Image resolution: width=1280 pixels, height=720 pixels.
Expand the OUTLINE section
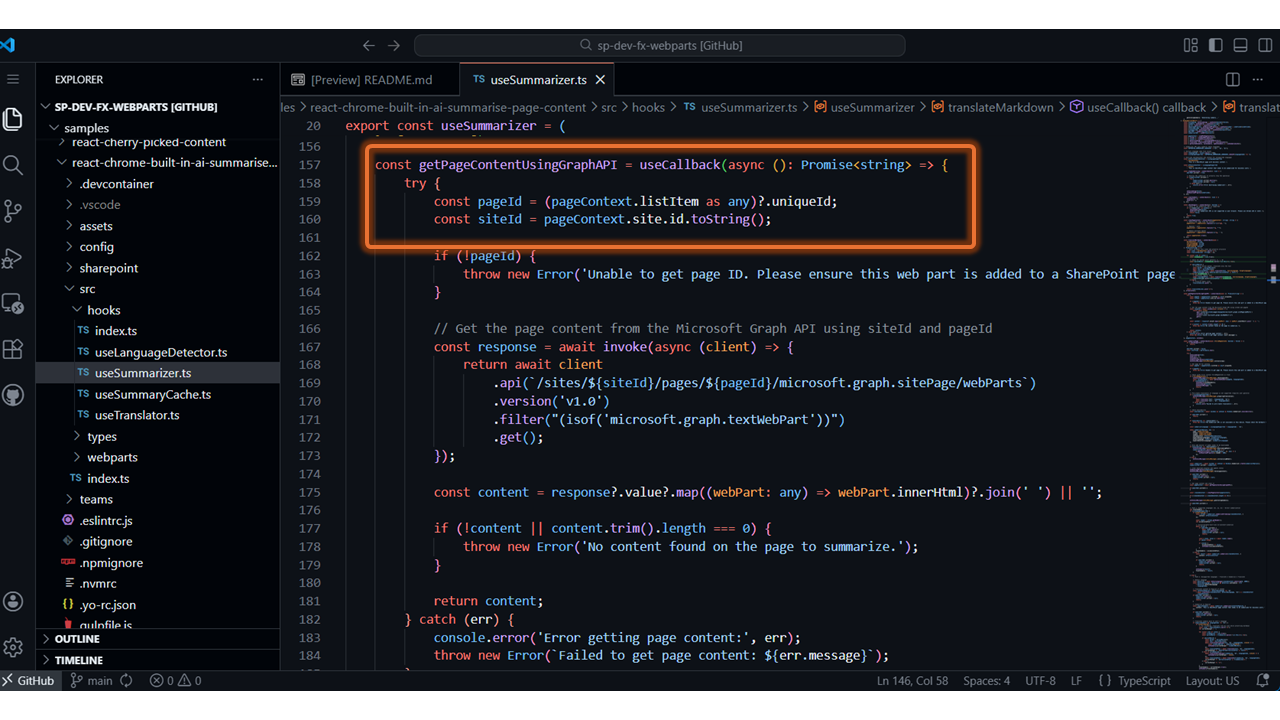76,639
